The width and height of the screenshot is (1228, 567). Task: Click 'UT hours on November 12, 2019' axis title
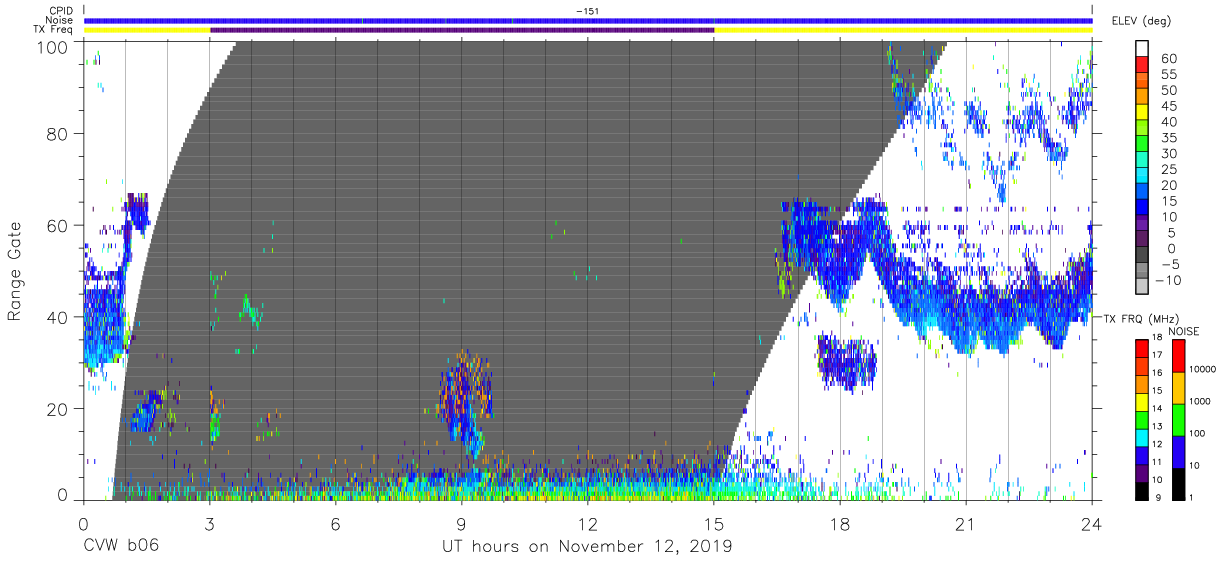click(x=587, y=547)
